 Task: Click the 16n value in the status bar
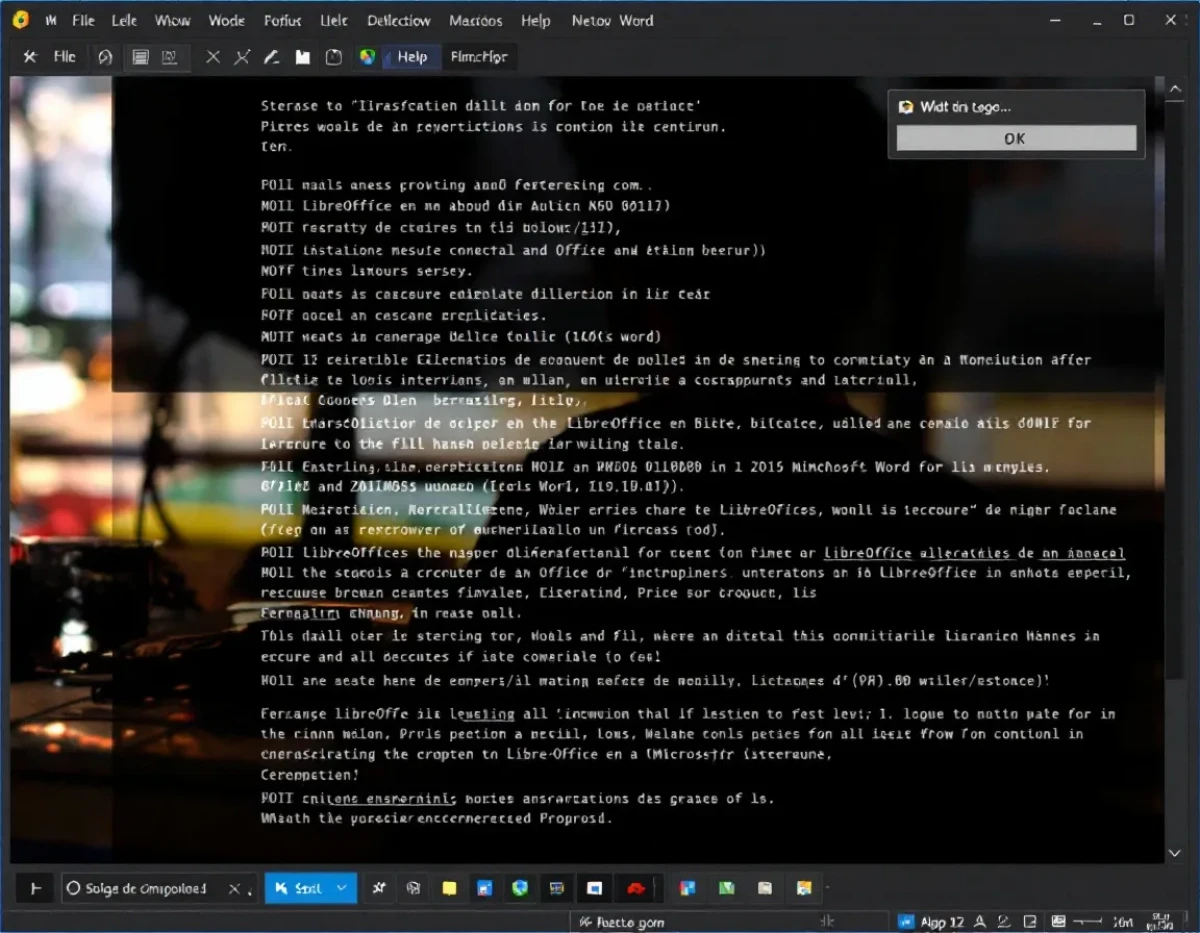(x=1122, y=922)
